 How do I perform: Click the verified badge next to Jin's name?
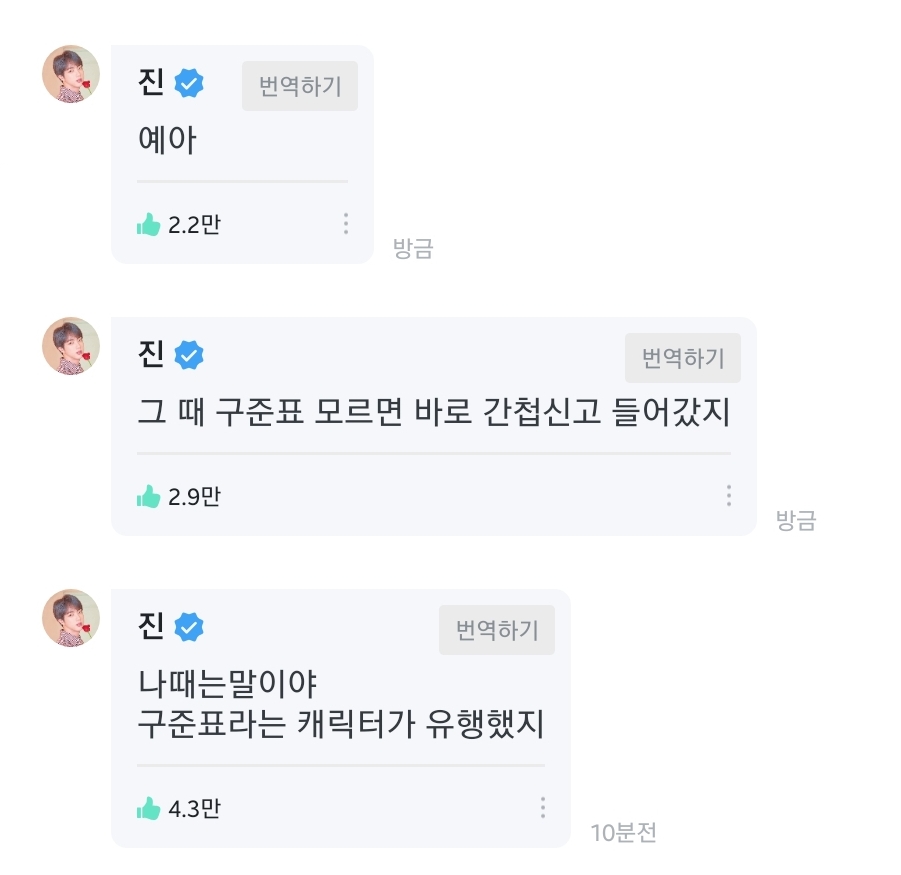pos(190,83)
